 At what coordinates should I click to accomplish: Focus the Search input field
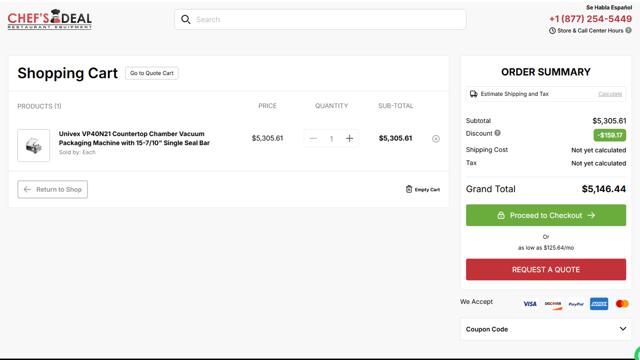(320, 20)
